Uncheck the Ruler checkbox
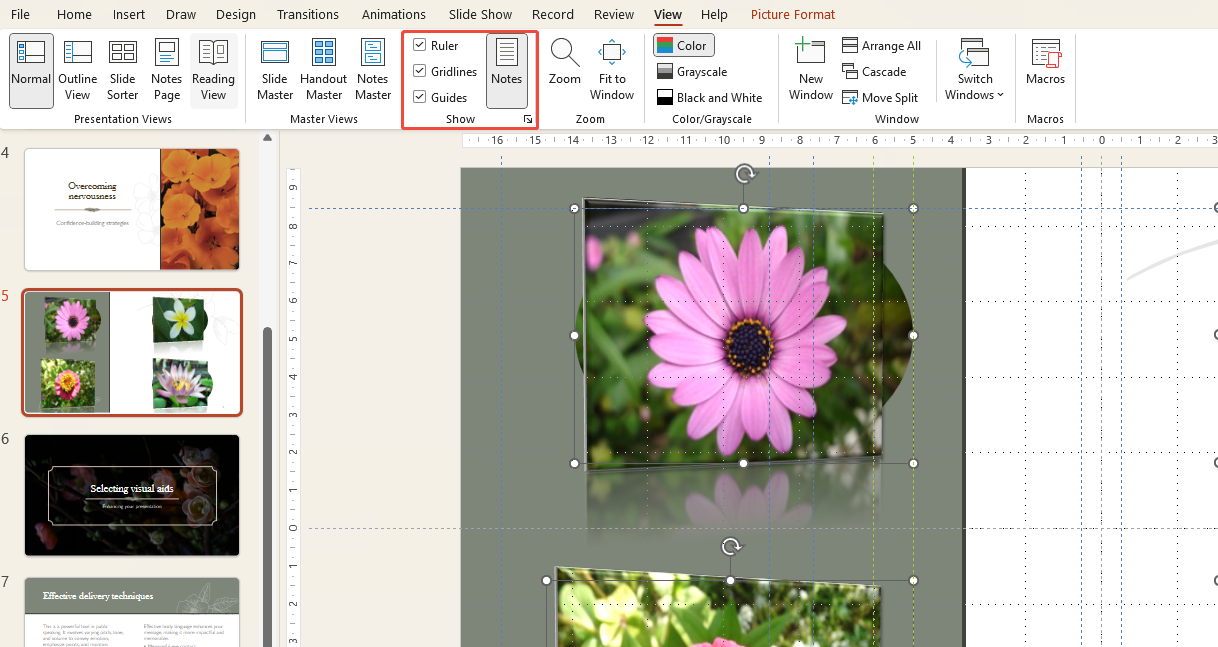 [420, 46]
